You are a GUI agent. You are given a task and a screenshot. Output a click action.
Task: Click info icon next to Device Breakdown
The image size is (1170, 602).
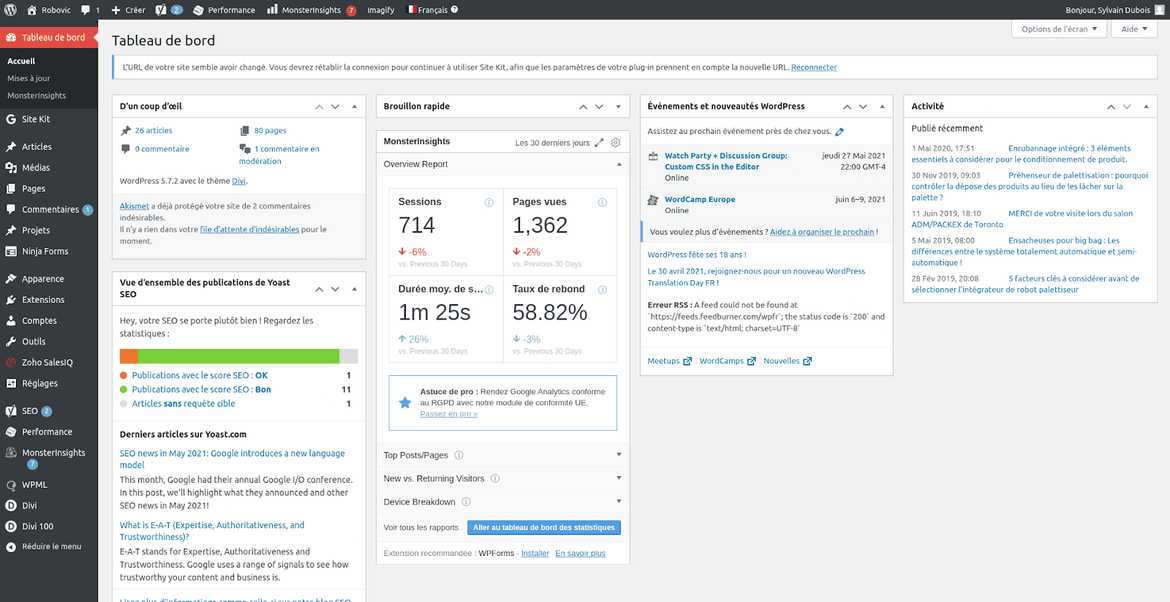[x=466, y=502]
